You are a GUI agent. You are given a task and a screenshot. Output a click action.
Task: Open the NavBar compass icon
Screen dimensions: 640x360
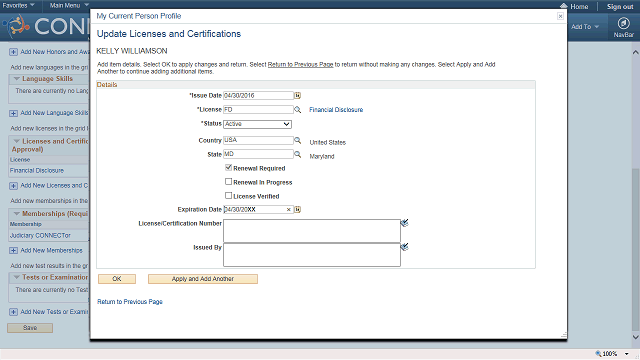pos(623,23)
